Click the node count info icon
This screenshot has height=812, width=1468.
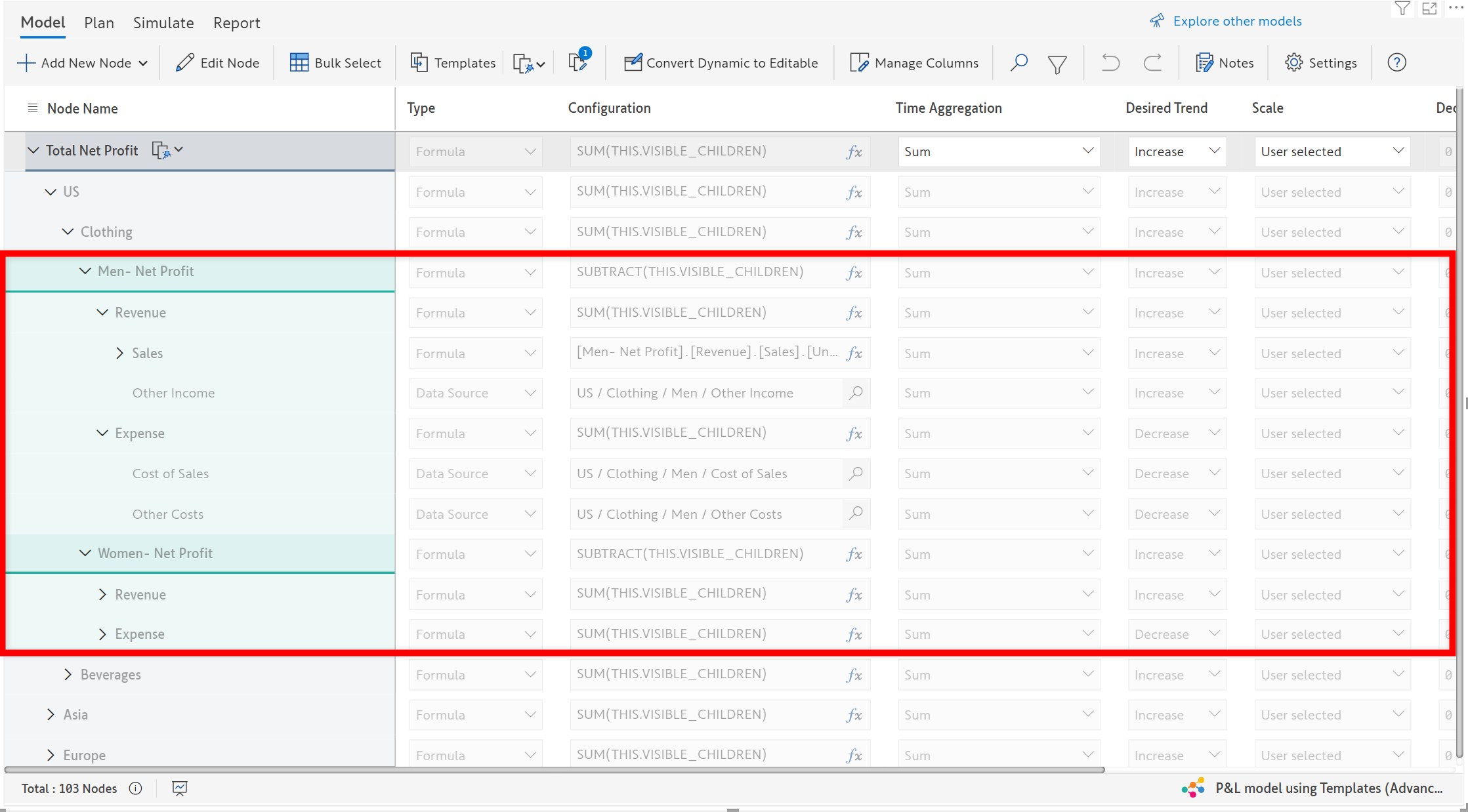[136, 788]
